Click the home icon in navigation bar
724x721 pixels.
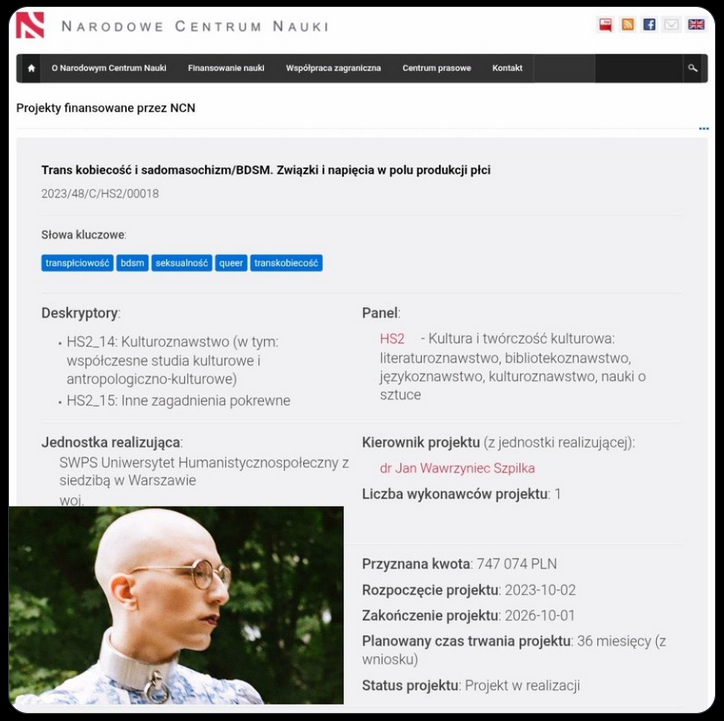pyautogui.click(x=31, y=68)
